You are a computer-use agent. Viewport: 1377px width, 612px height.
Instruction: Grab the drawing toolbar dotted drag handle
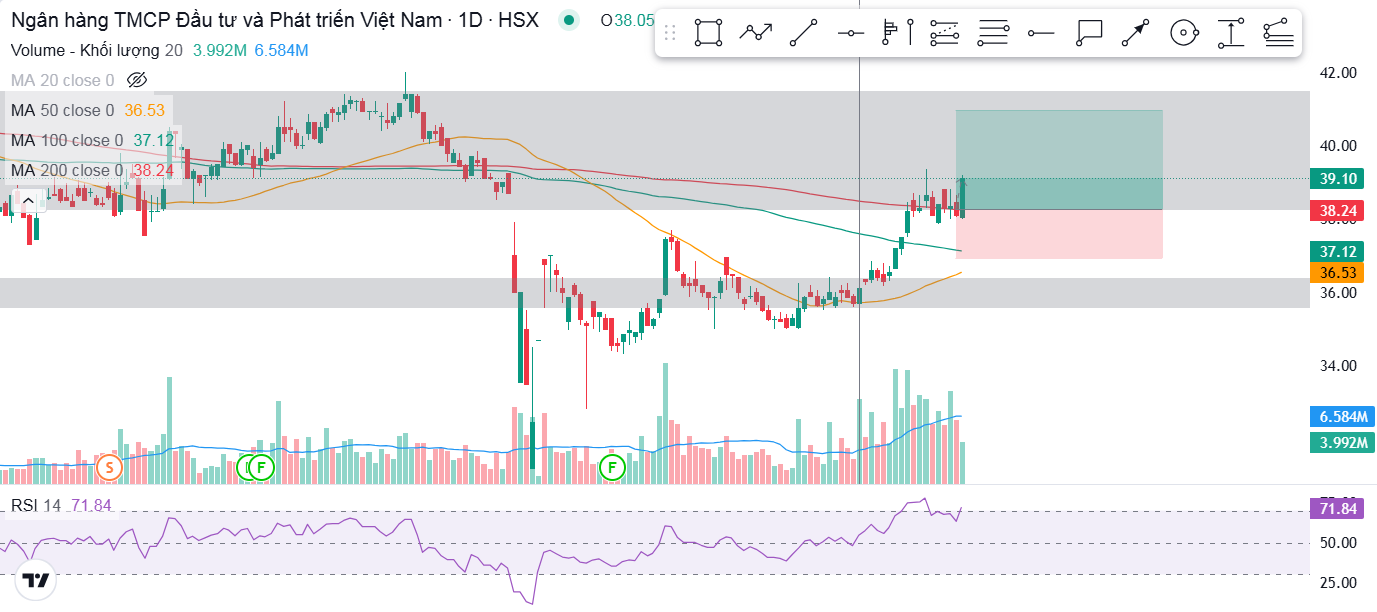point(671,33)
